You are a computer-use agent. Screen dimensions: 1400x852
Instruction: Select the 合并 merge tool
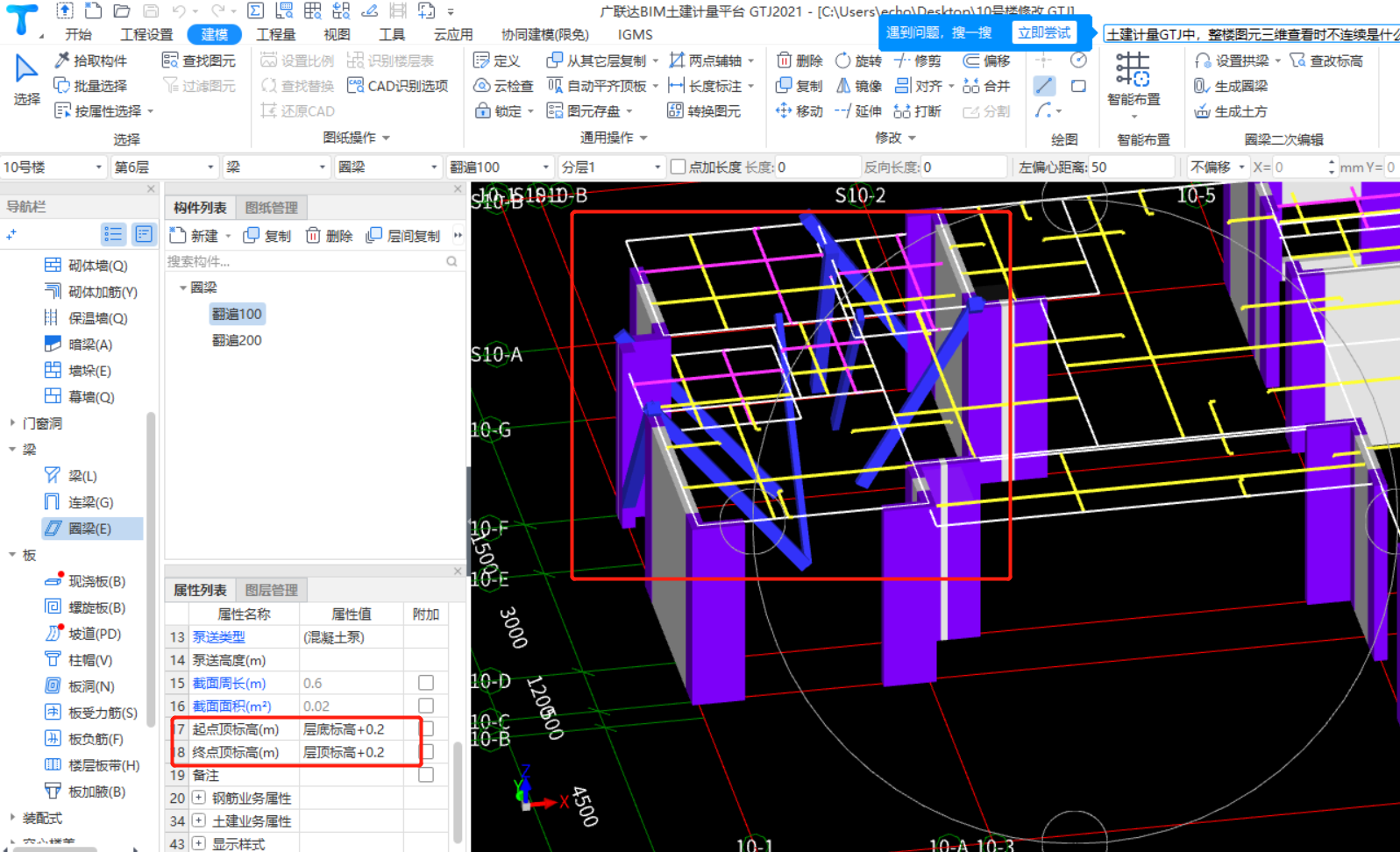986,86
